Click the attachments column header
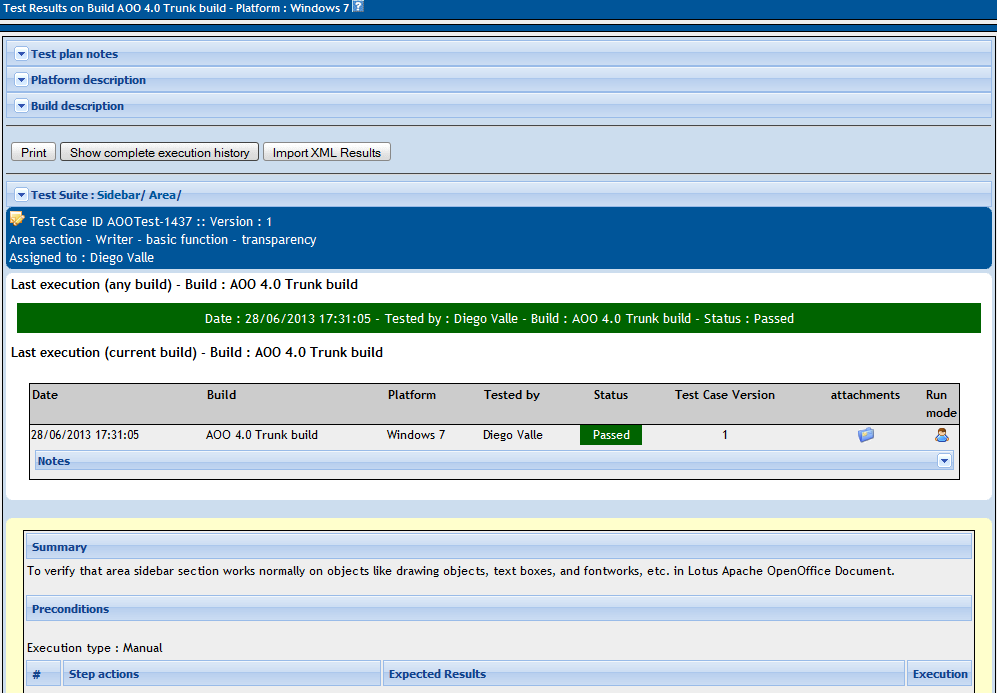The width and height of the screenshot is (997, 693). click(x=865, y=395)
